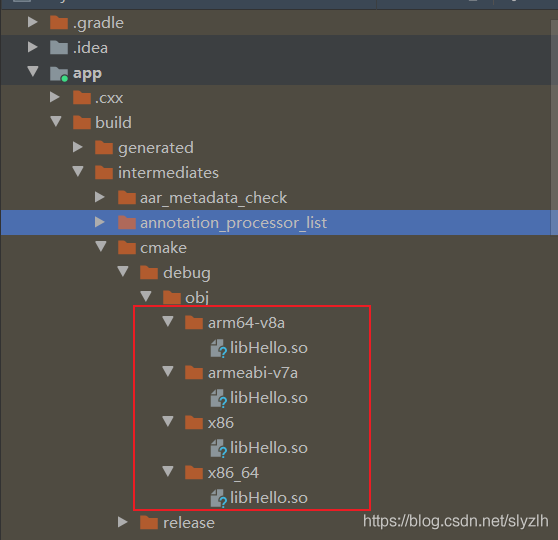The height and width of the screenshot is (540, 558).
Task: Click the annotation_processor_list folder icon
Action: click(127, 222)
